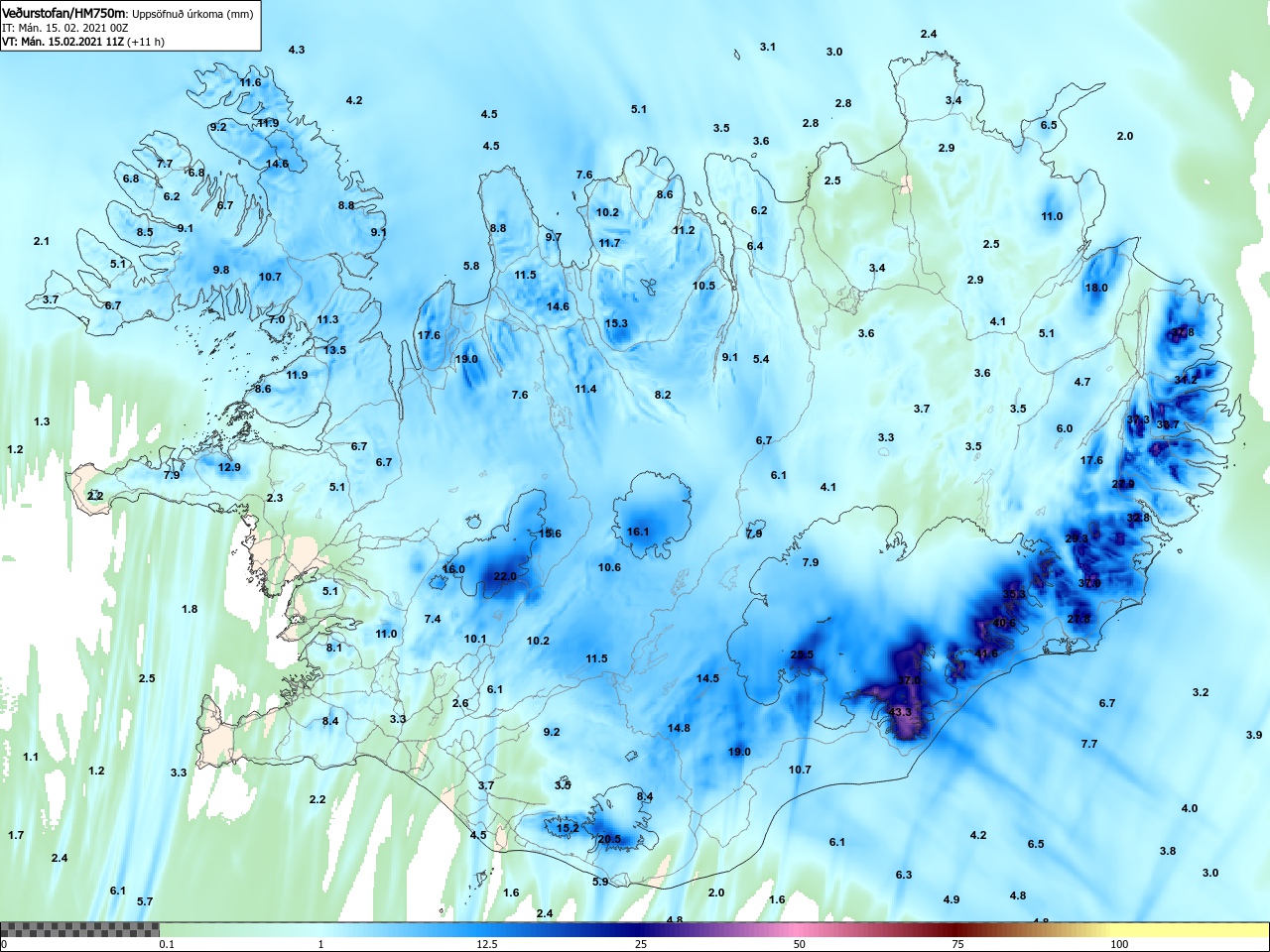Click the 11.6 precipitation value

[x=250, y=82]
